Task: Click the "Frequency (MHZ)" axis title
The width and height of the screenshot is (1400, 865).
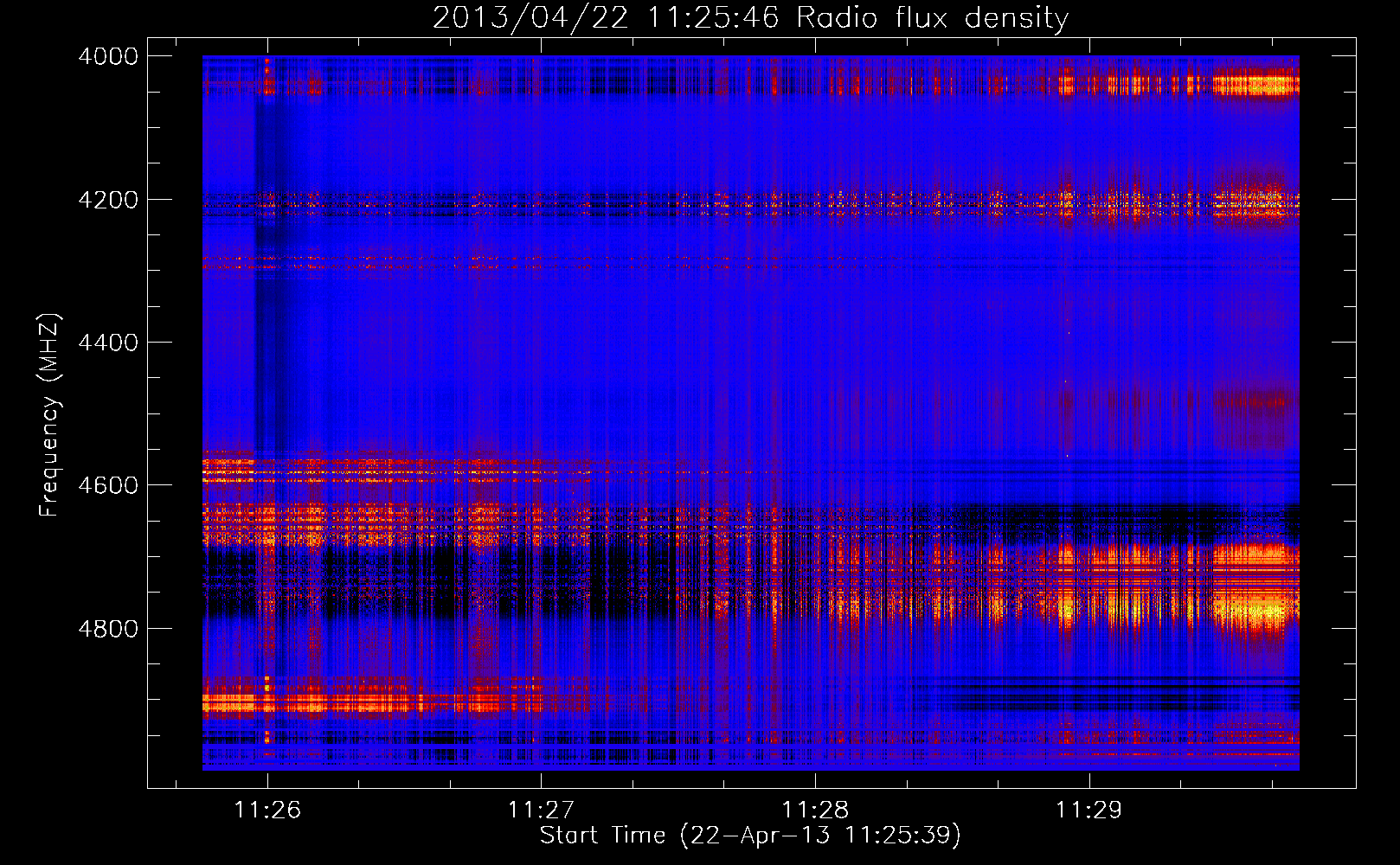Action: pos(49,415)
